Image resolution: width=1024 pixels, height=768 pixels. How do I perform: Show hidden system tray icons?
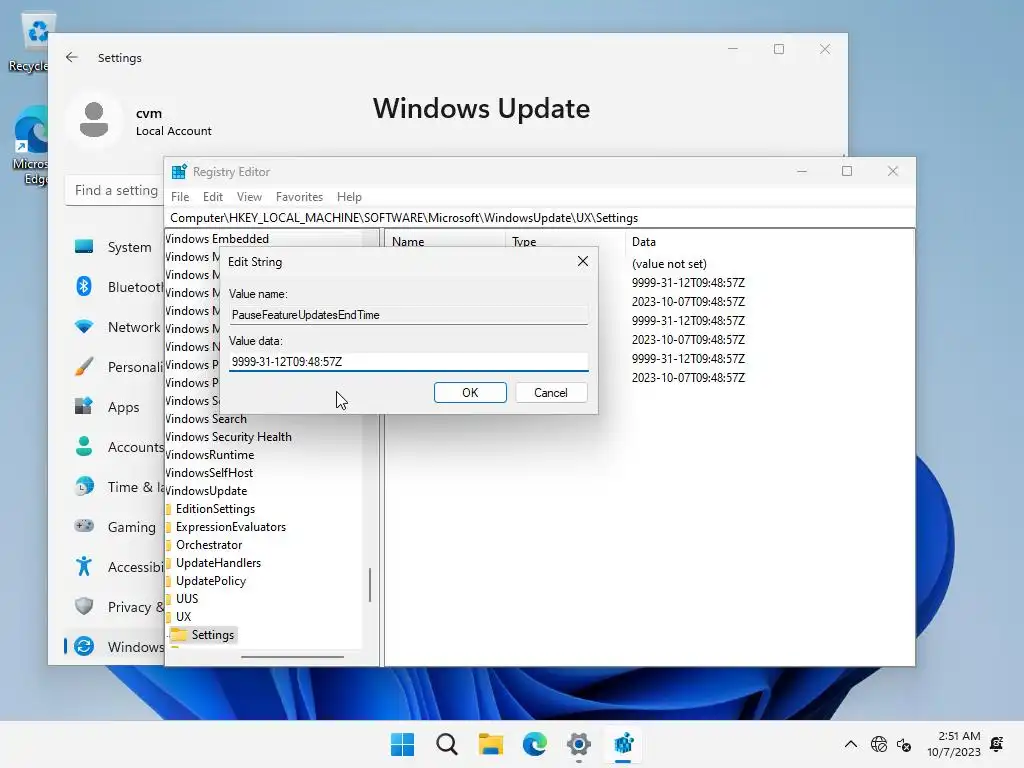[850, 744]
